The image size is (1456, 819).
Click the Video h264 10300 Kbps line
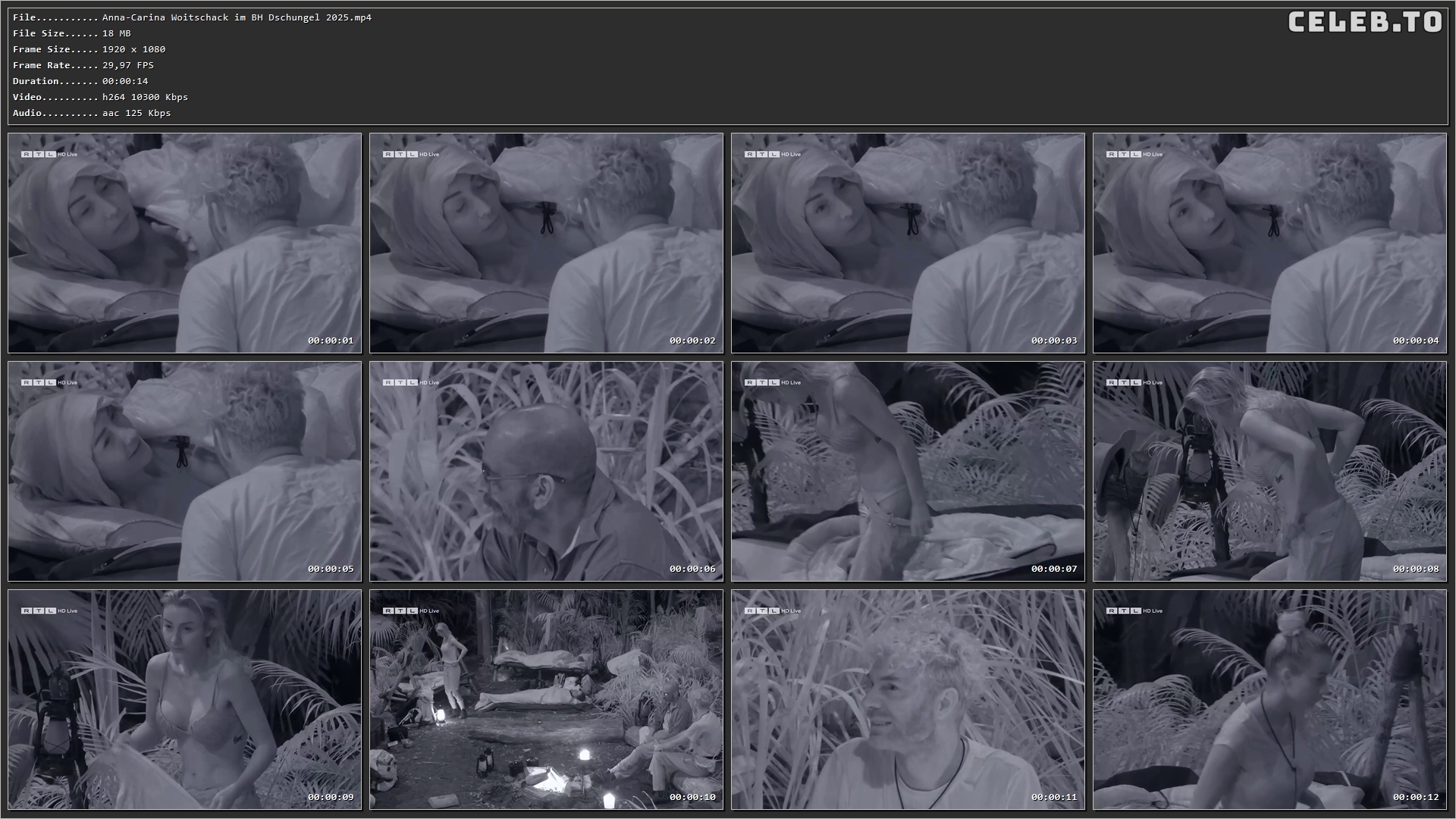click(x=100, y=97)
